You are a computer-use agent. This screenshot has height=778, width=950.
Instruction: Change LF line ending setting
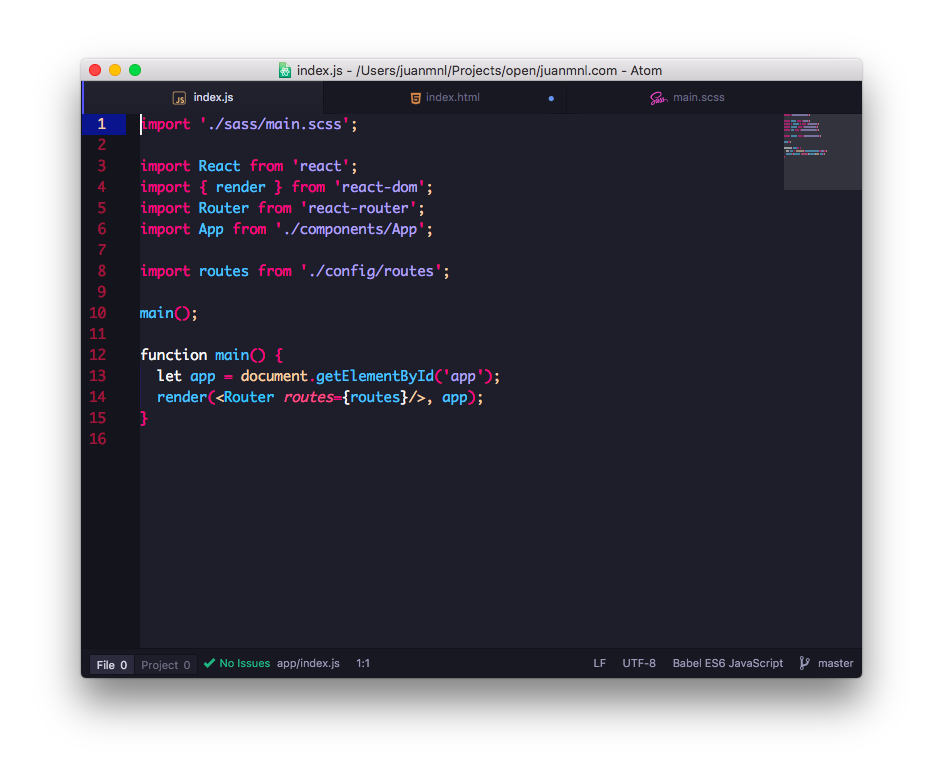pyautogui.click(x=599, y=663)
